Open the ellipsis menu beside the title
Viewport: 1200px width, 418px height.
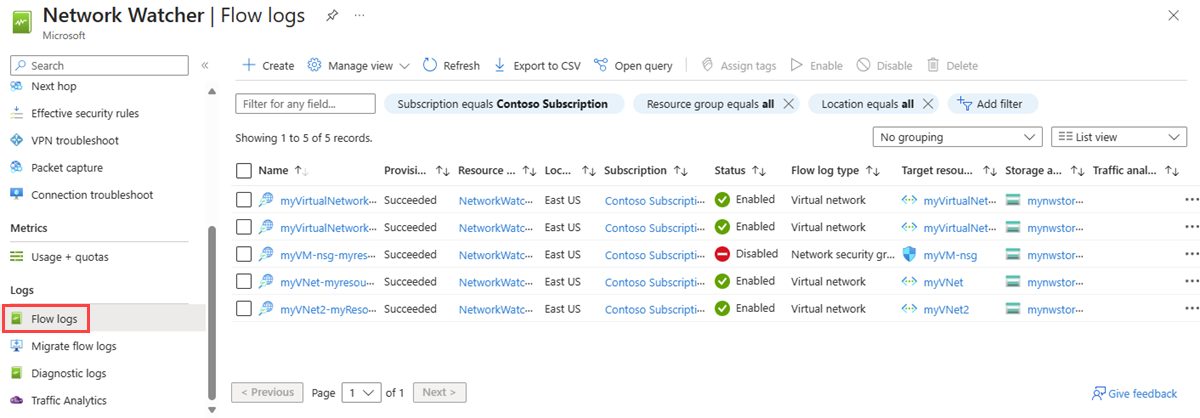coord(359,16)
